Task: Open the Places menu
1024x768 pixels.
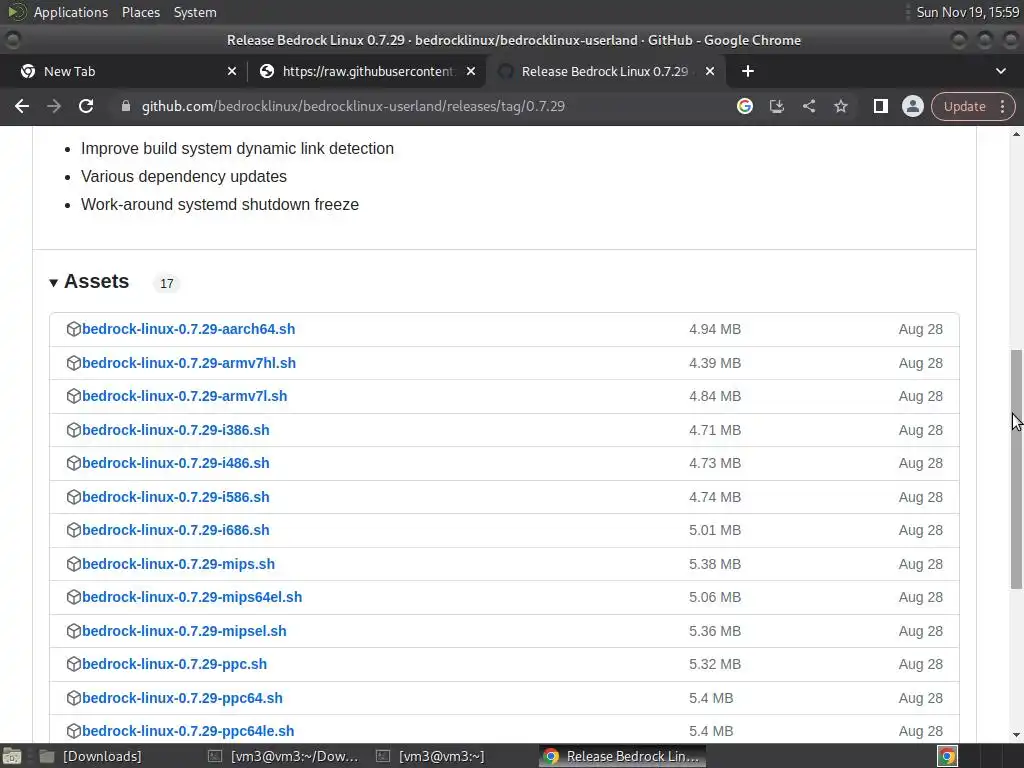Action: tap(140, 12)
